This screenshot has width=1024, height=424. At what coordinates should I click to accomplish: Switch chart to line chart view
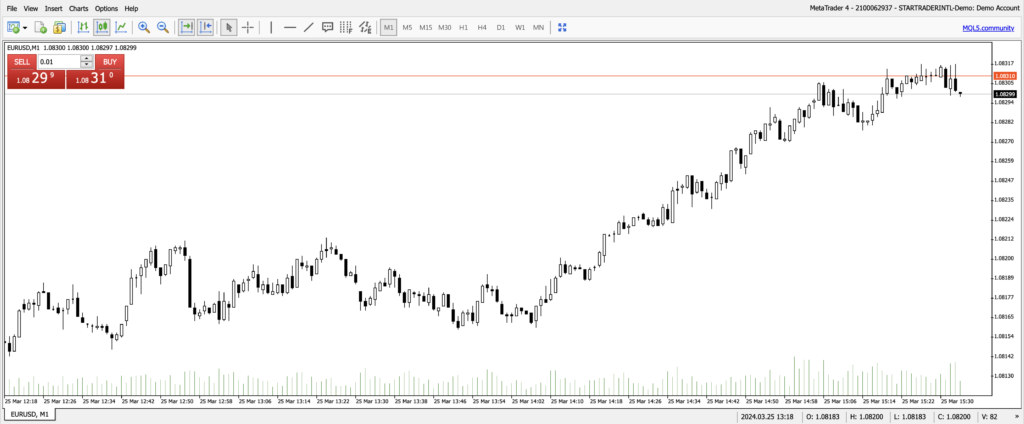[120, 27]
